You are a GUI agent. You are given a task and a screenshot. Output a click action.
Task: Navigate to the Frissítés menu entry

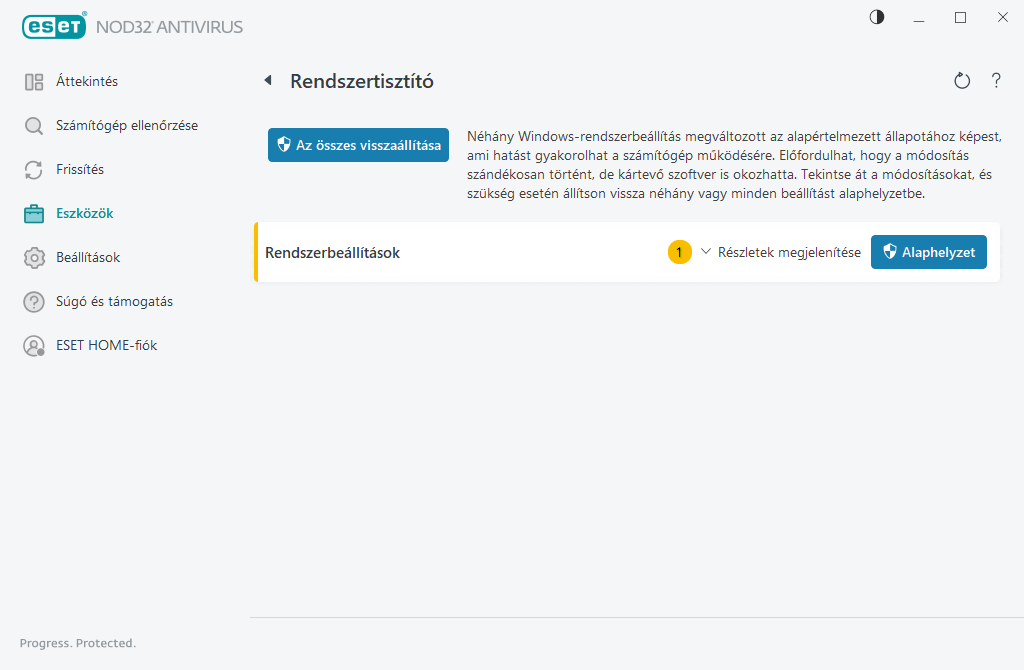[83, 169]
